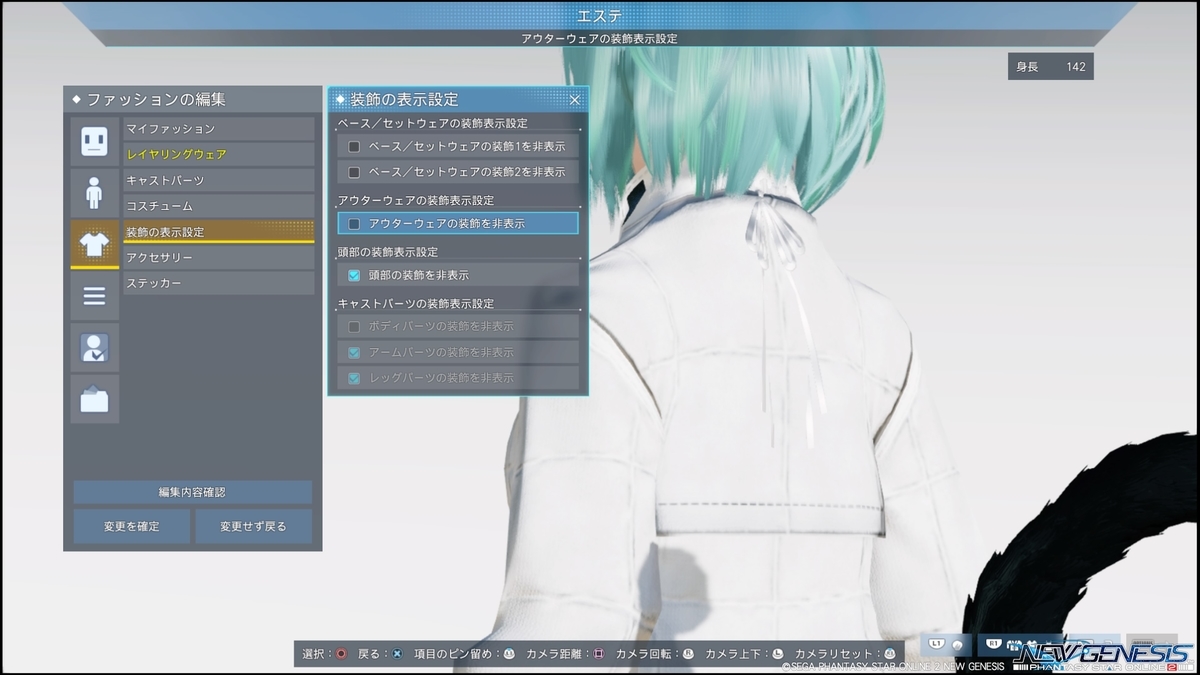Click the カメラ上下 stick icon
Viewport: 1200px width, 675px height.
tap(777, 654)
